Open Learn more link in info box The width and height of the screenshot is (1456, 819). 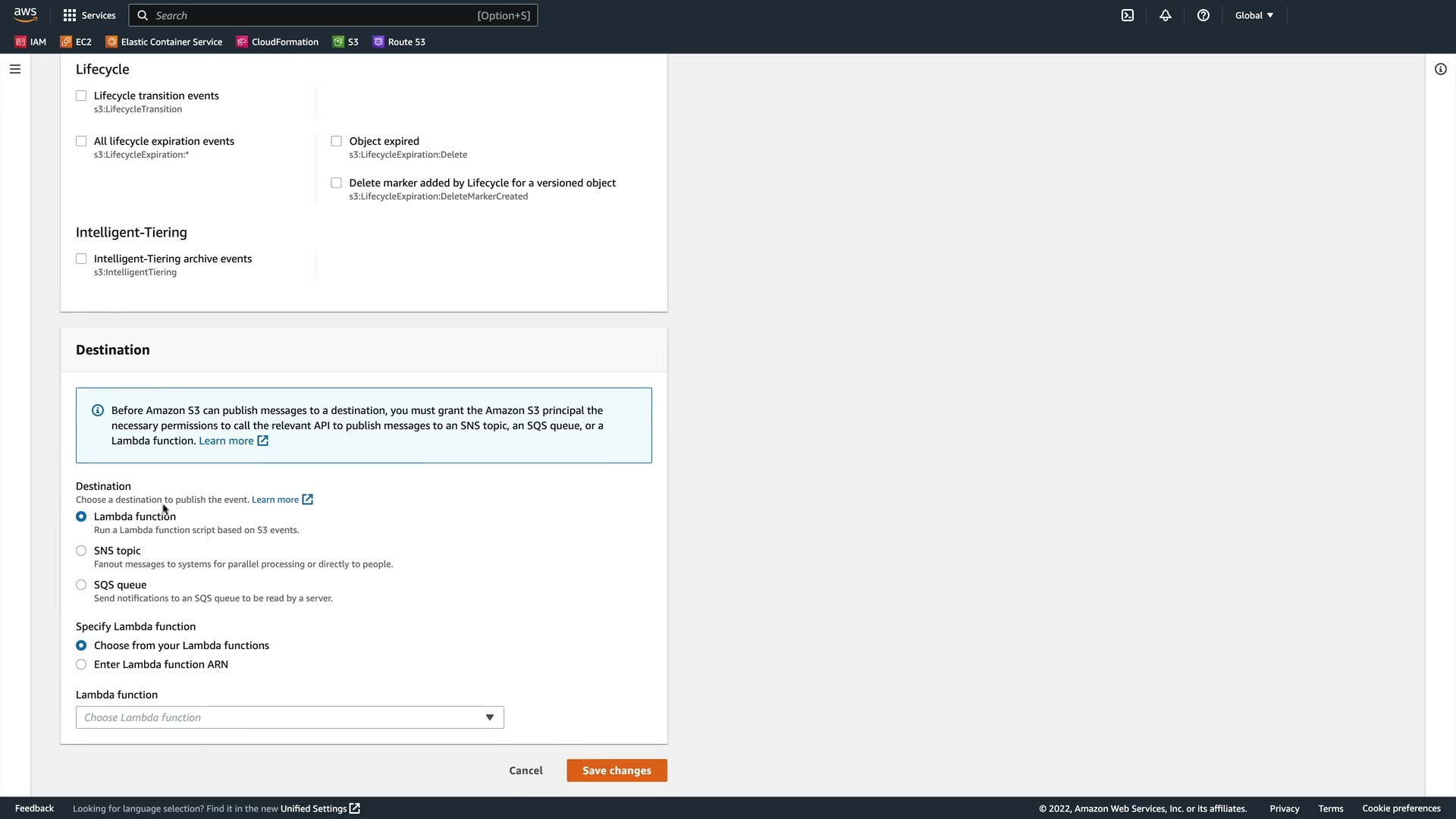pyautogui.click(x=227, y=441)
